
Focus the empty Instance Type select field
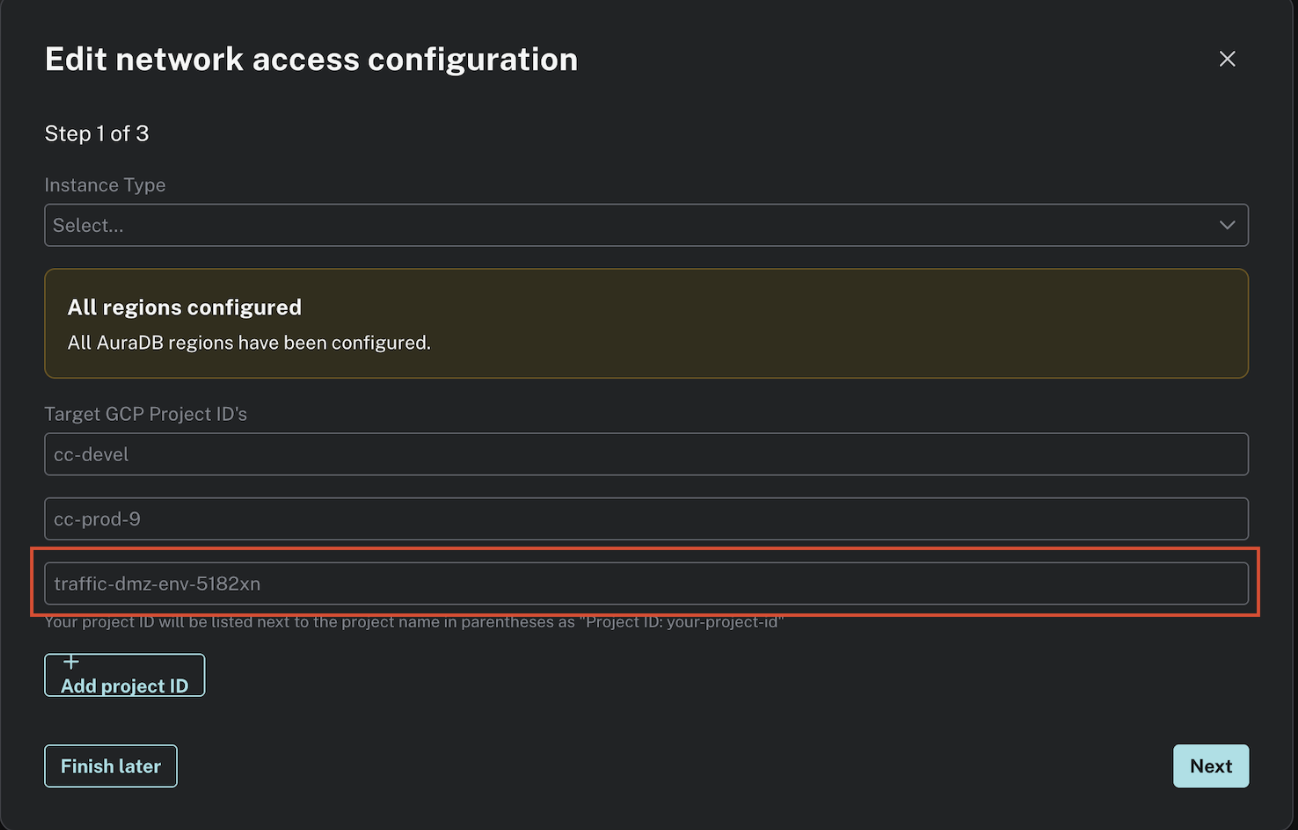point(646,225)
